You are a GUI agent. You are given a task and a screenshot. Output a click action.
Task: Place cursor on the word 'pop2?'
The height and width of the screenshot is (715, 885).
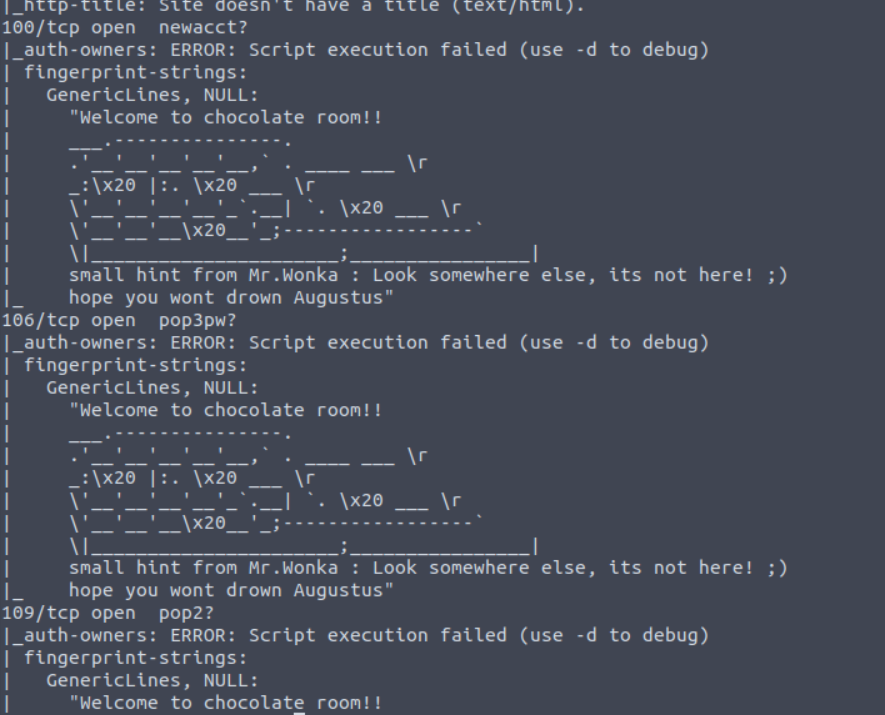(x=186, y=613)
